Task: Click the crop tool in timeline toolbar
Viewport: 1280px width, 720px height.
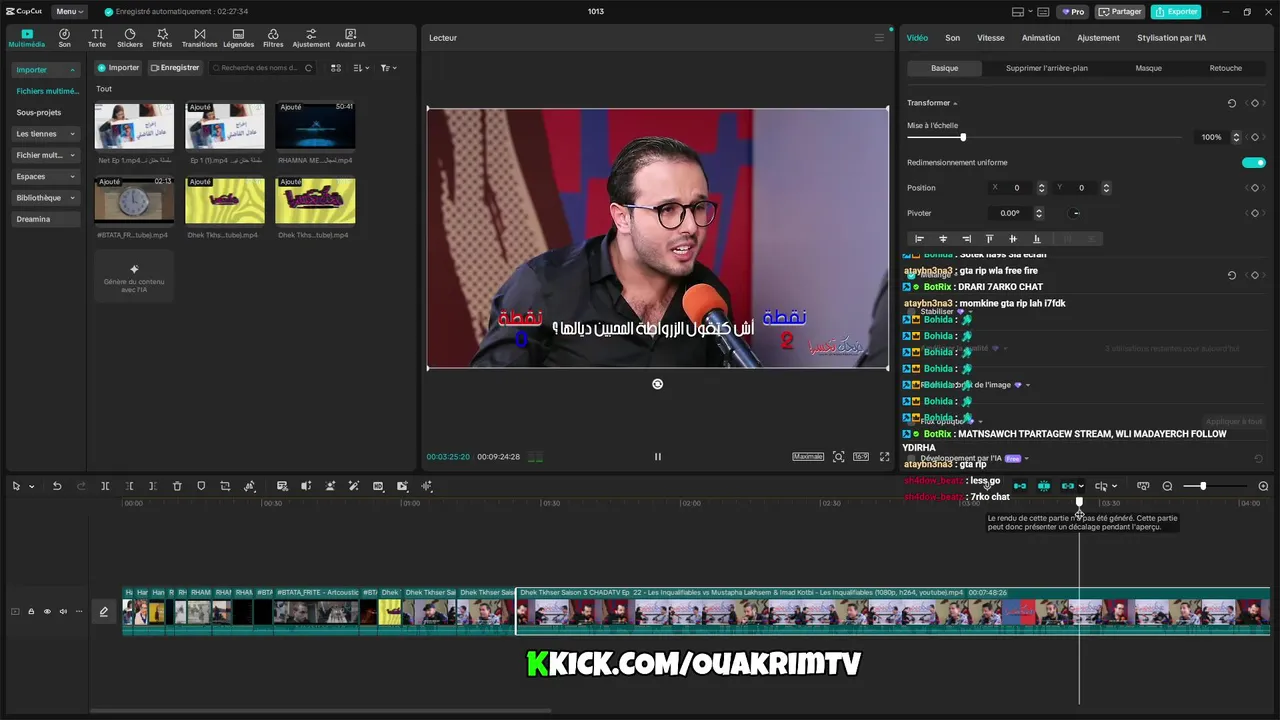Action: pyautogui.click(x=225, y=486)
